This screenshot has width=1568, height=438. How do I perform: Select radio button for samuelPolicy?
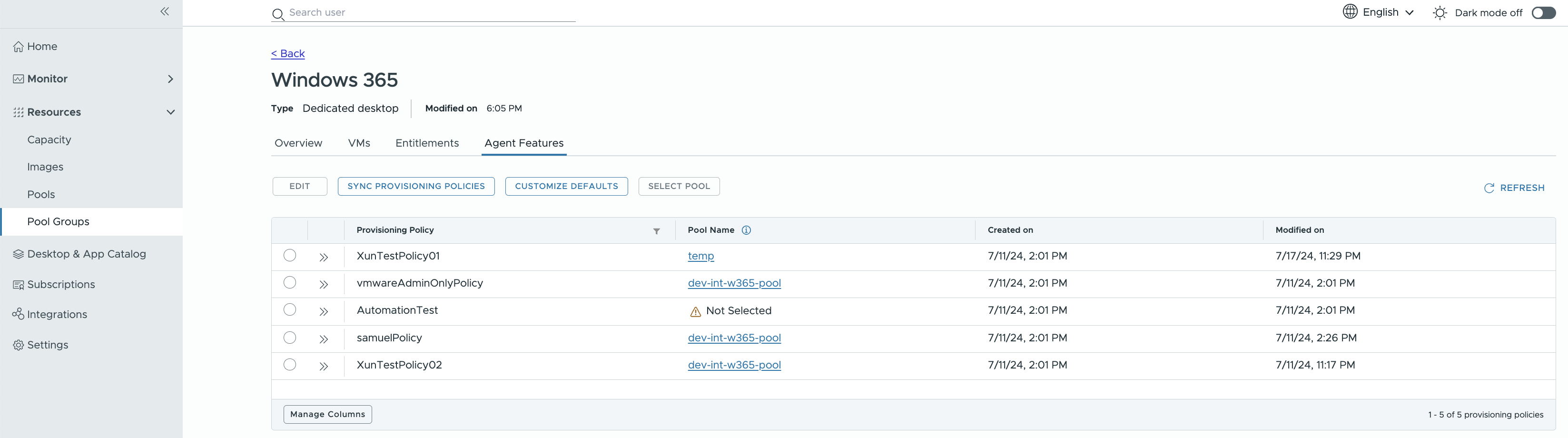click(290, 338)
